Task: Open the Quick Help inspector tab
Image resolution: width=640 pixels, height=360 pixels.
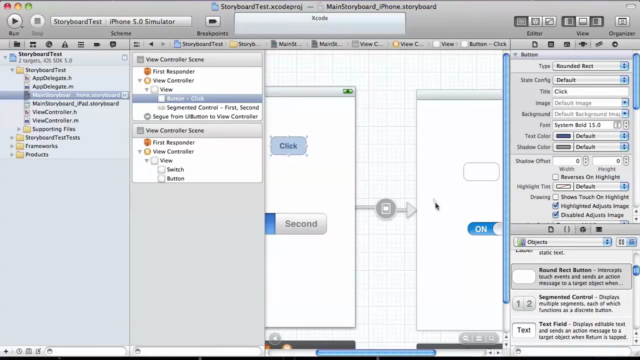Action: (551, 44)
